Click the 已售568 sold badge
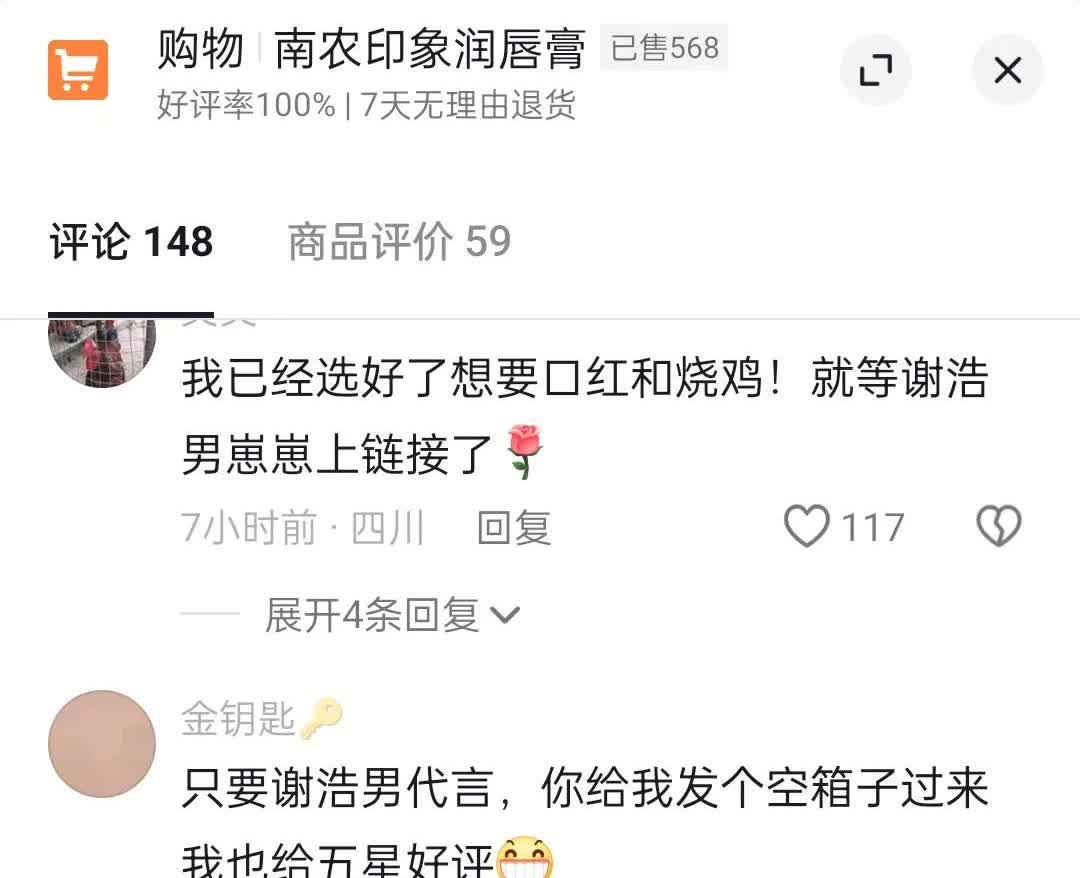This screenshot has width=1080, height=878. click(x=664, y=48)
